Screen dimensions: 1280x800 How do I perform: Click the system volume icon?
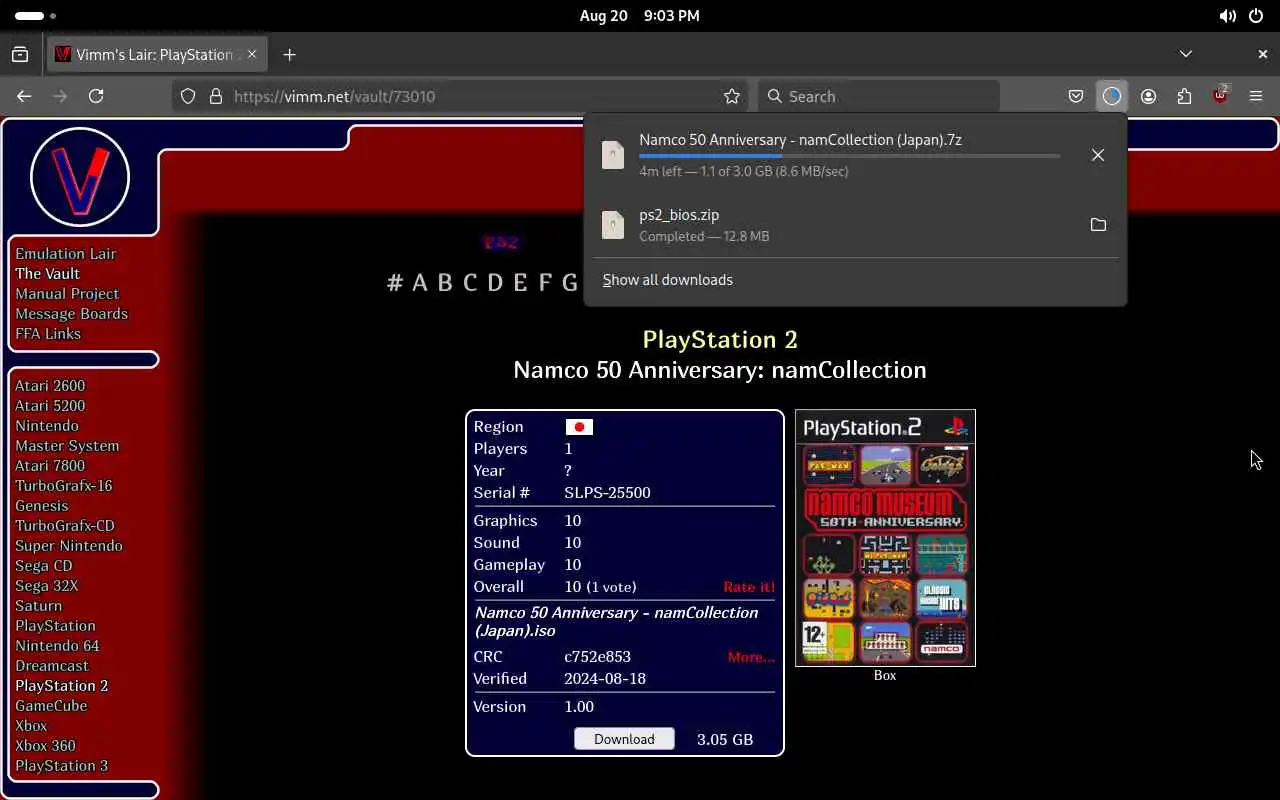coord(1228,16)
